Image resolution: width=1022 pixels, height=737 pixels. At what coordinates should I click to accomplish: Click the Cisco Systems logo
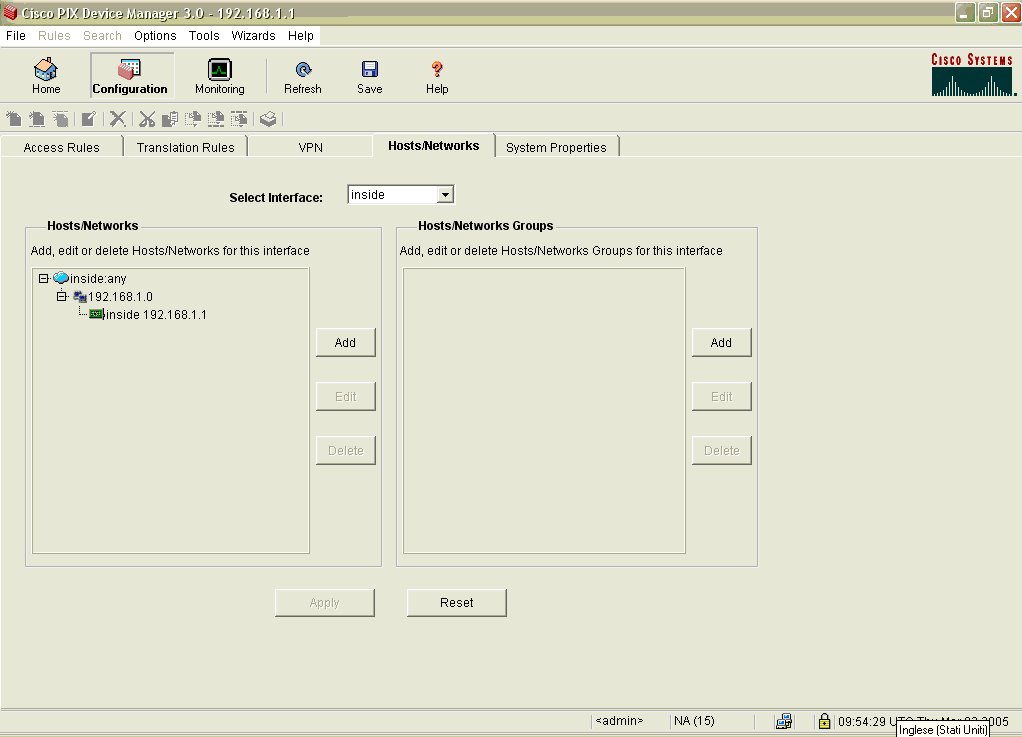pyautogui.click(x=973, y=75)
